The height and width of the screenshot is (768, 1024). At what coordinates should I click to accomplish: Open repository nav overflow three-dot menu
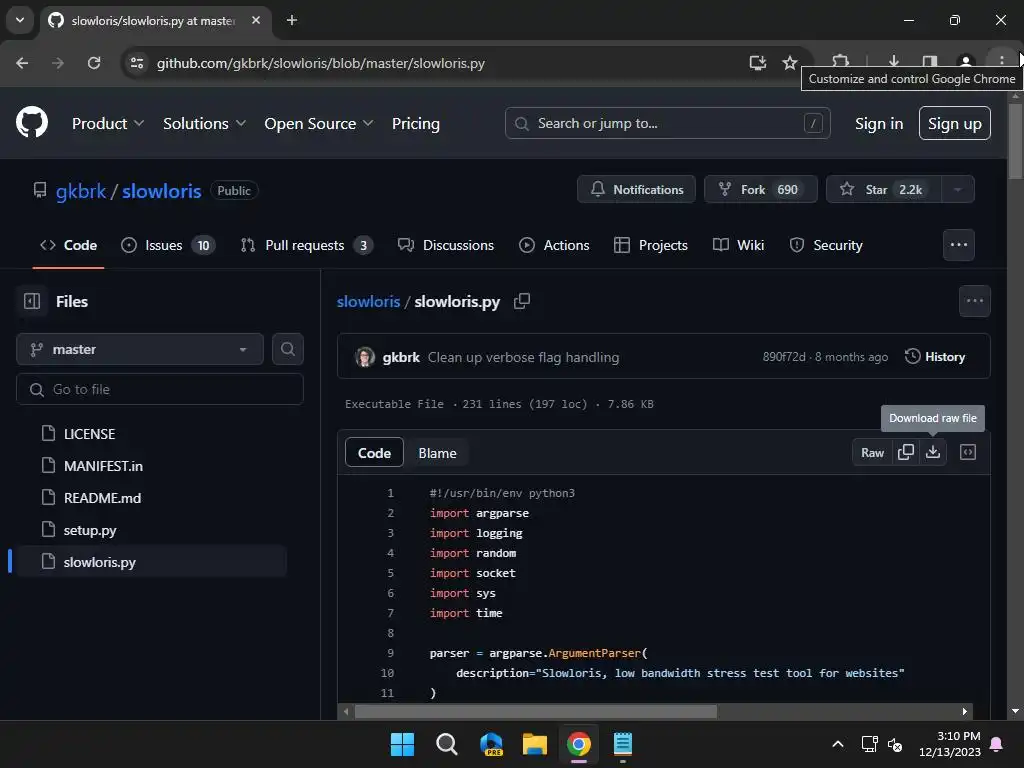tap(959, 245)
